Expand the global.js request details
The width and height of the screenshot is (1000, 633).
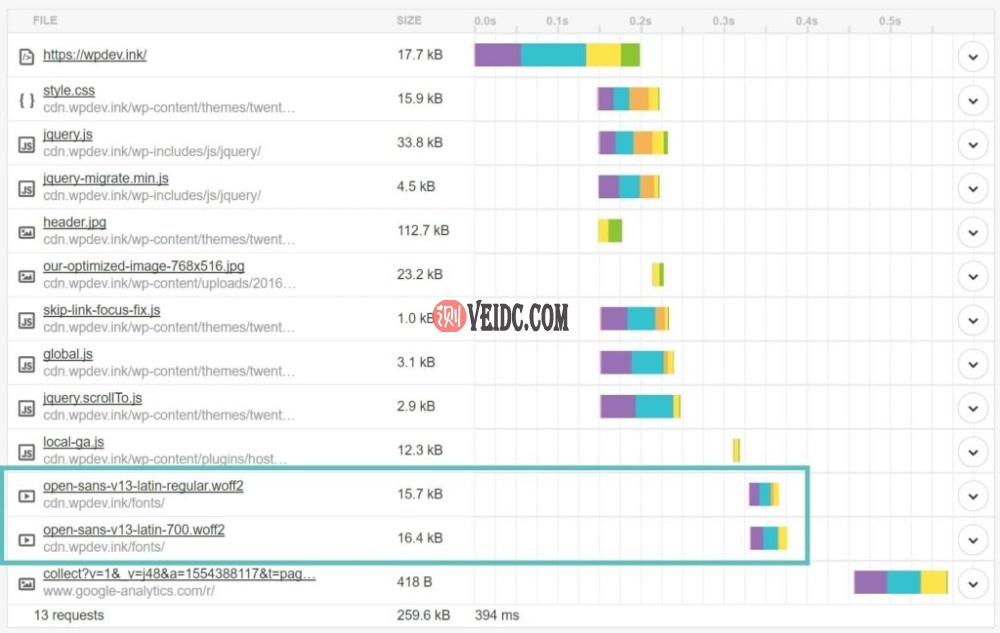[973, 365]
